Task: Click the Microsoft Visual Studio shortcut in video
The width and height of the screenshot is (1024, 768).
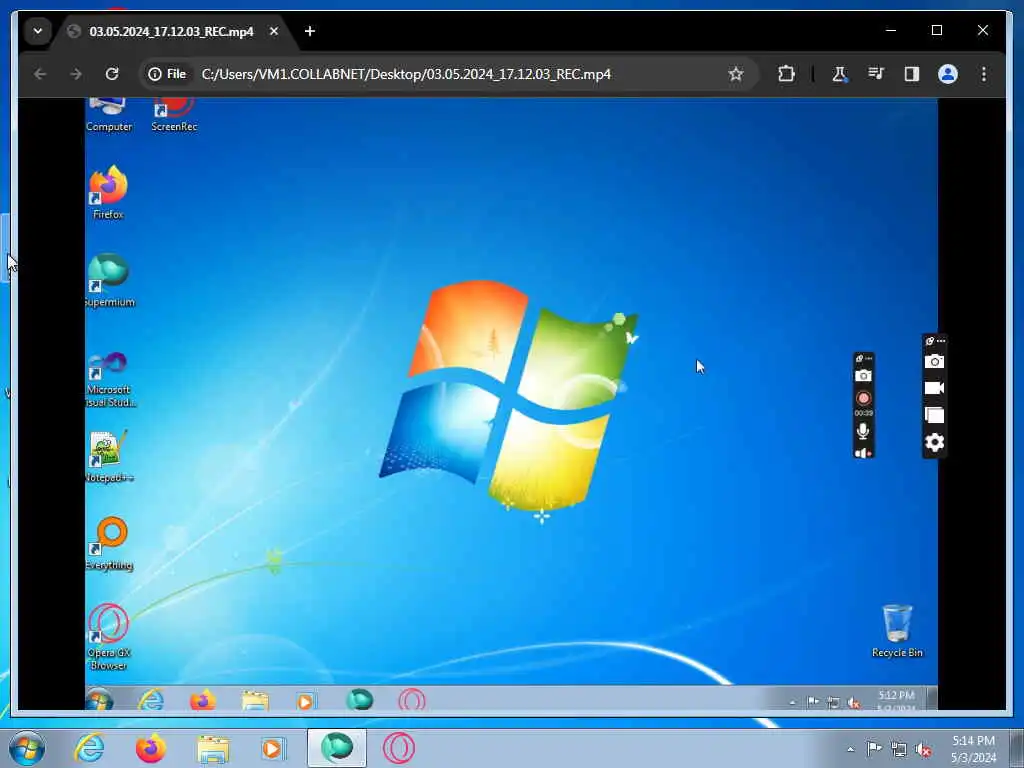Action: [x=109, y=380]
